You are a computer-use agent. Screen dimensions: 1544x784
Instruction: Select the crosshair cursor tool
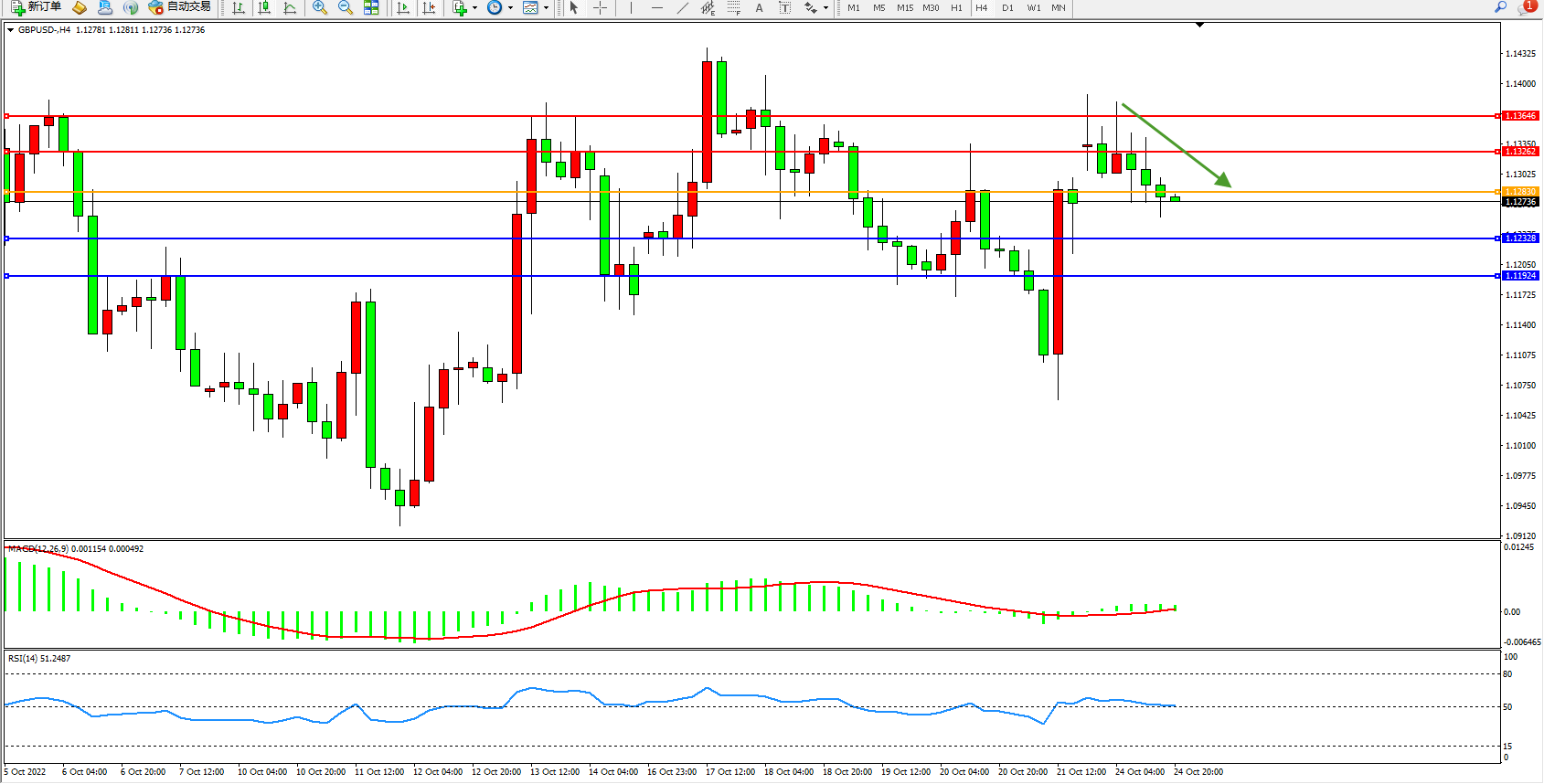point(600,7)
